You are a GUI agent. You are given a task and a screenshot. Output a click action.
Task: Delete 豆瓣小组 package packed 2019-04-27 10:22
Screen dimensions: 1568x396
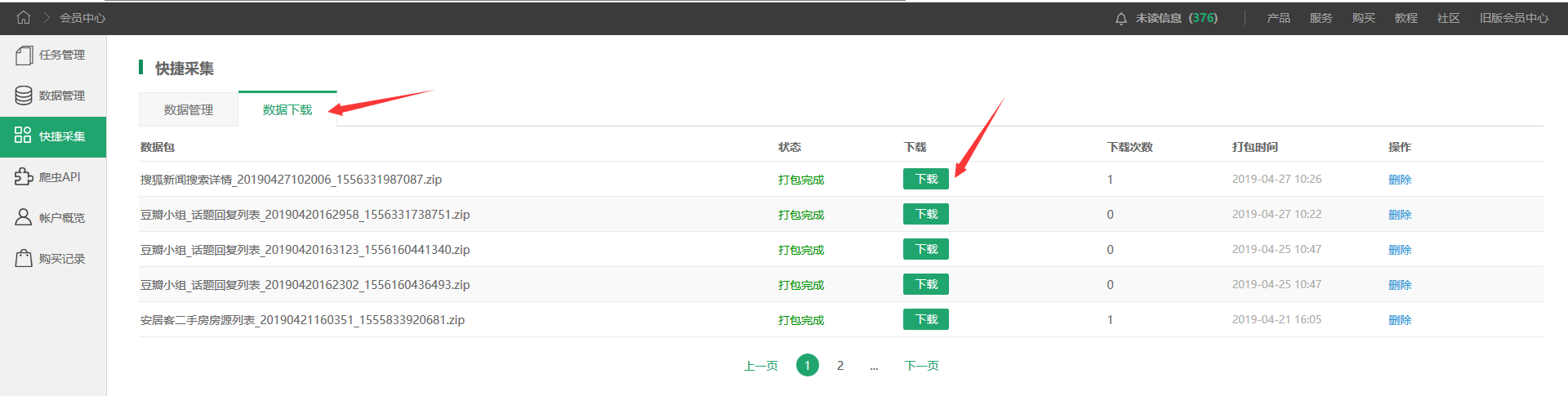1400,215
